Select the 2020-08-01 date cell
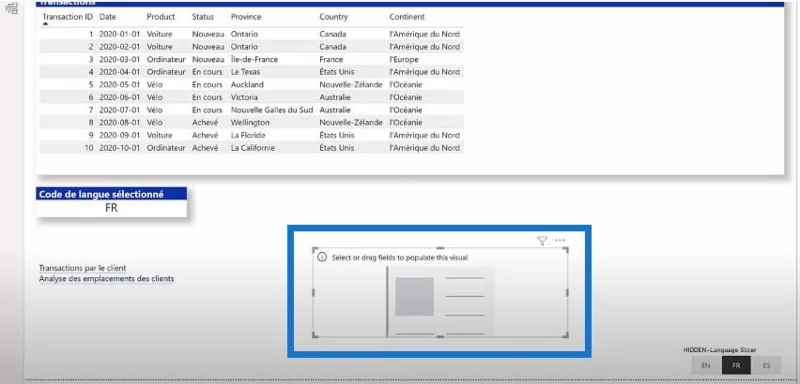This screenshot has width=800, height=384. click(x=120, y=122)
